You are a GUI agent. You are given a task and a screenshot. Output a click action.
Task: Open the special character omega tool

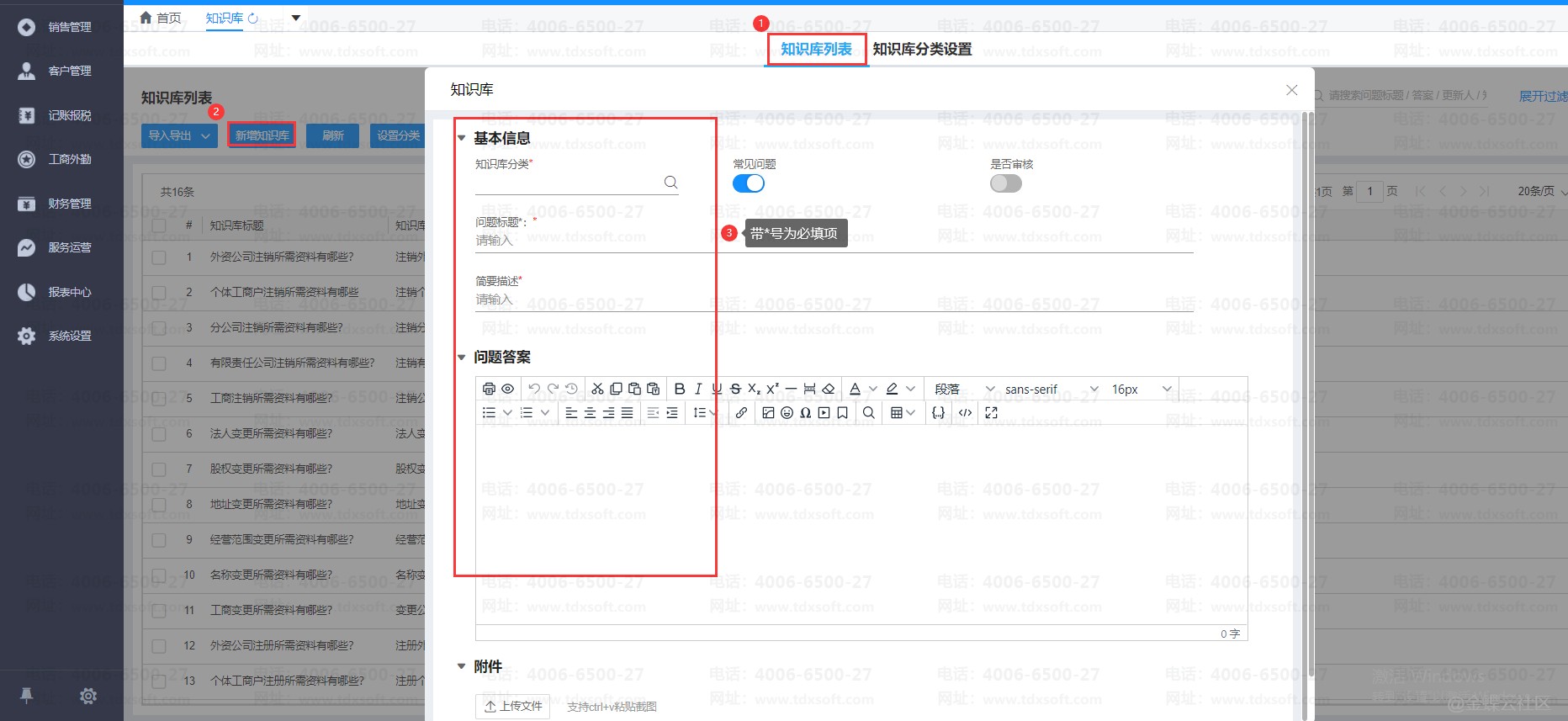click(805, 412)
